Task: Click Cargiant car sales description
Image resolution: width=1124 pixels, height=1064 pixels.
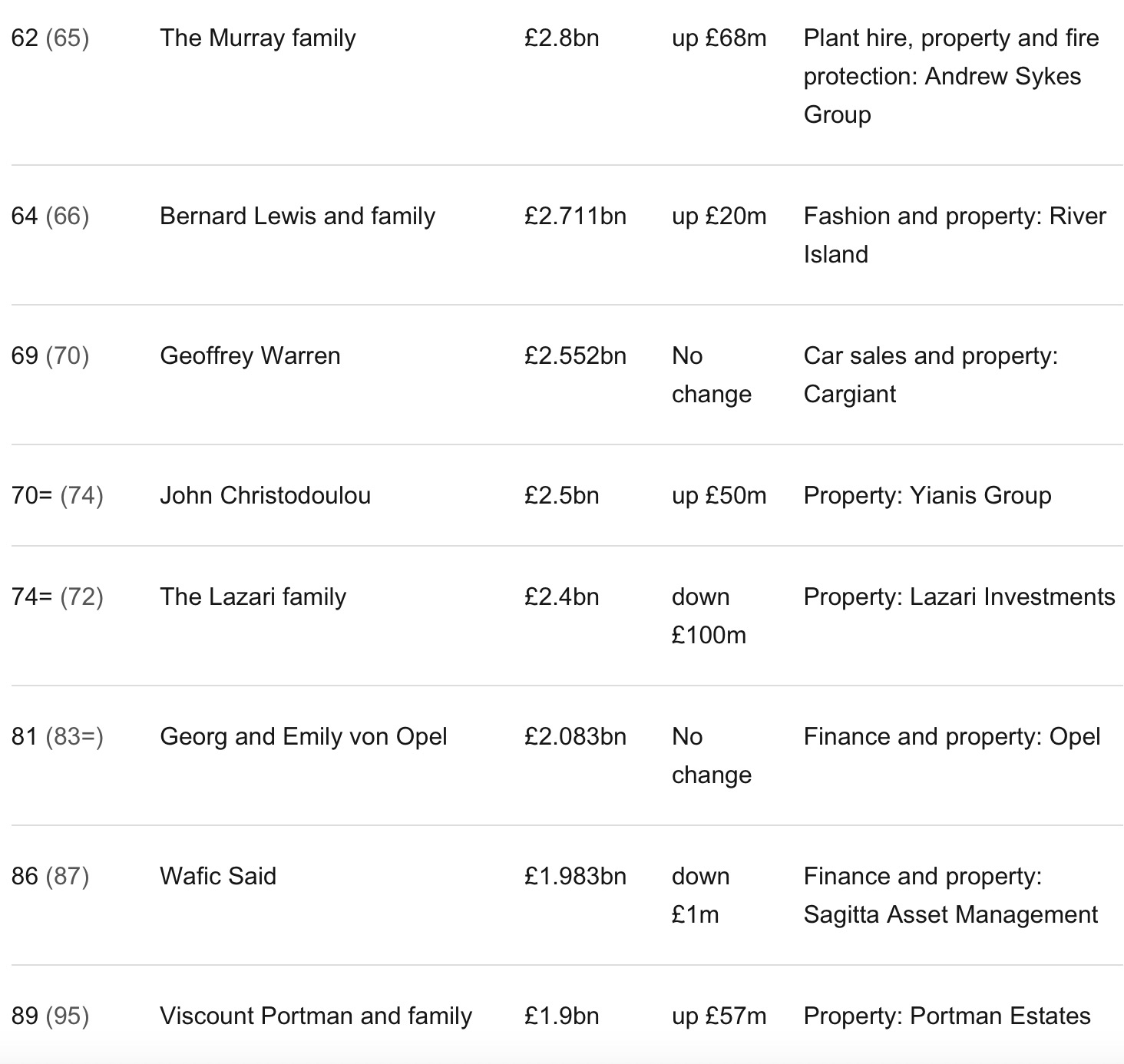Action: pos(931,375)
